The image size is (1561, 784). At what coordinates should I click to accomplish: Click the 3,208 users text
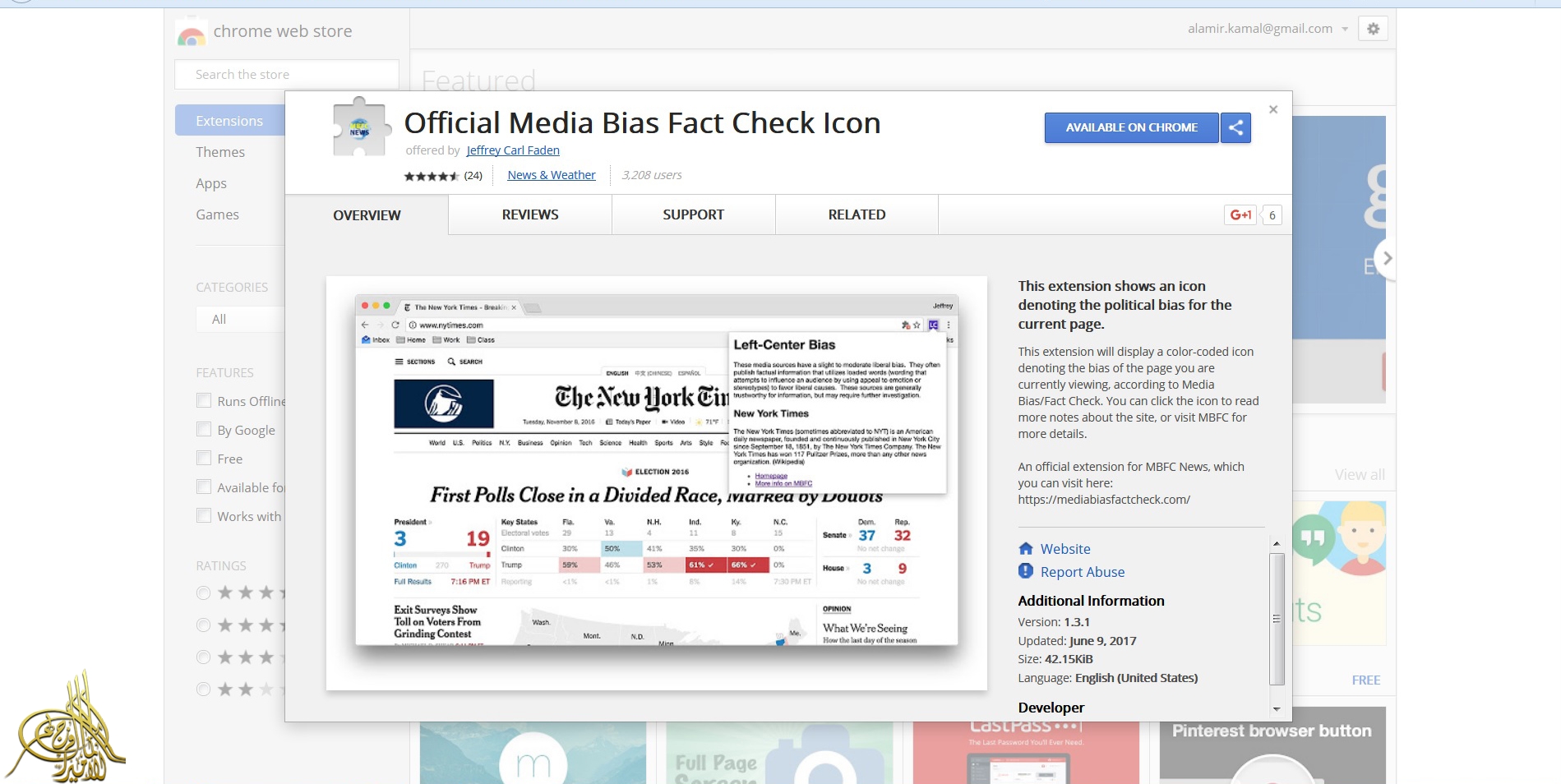(x=652, y=175)
